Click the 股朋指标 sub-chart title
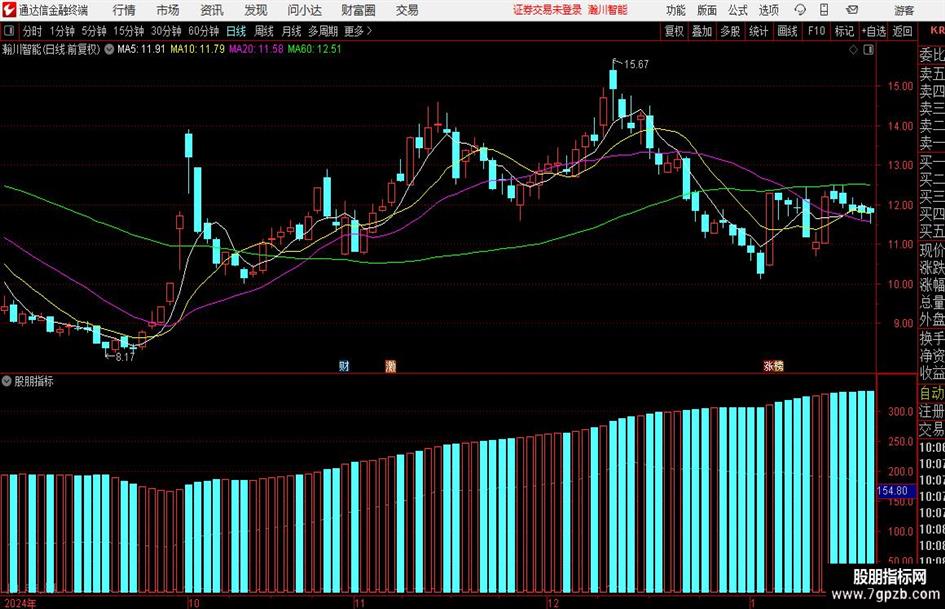Screen dimensions: 945x609 (x=34, y=381)
